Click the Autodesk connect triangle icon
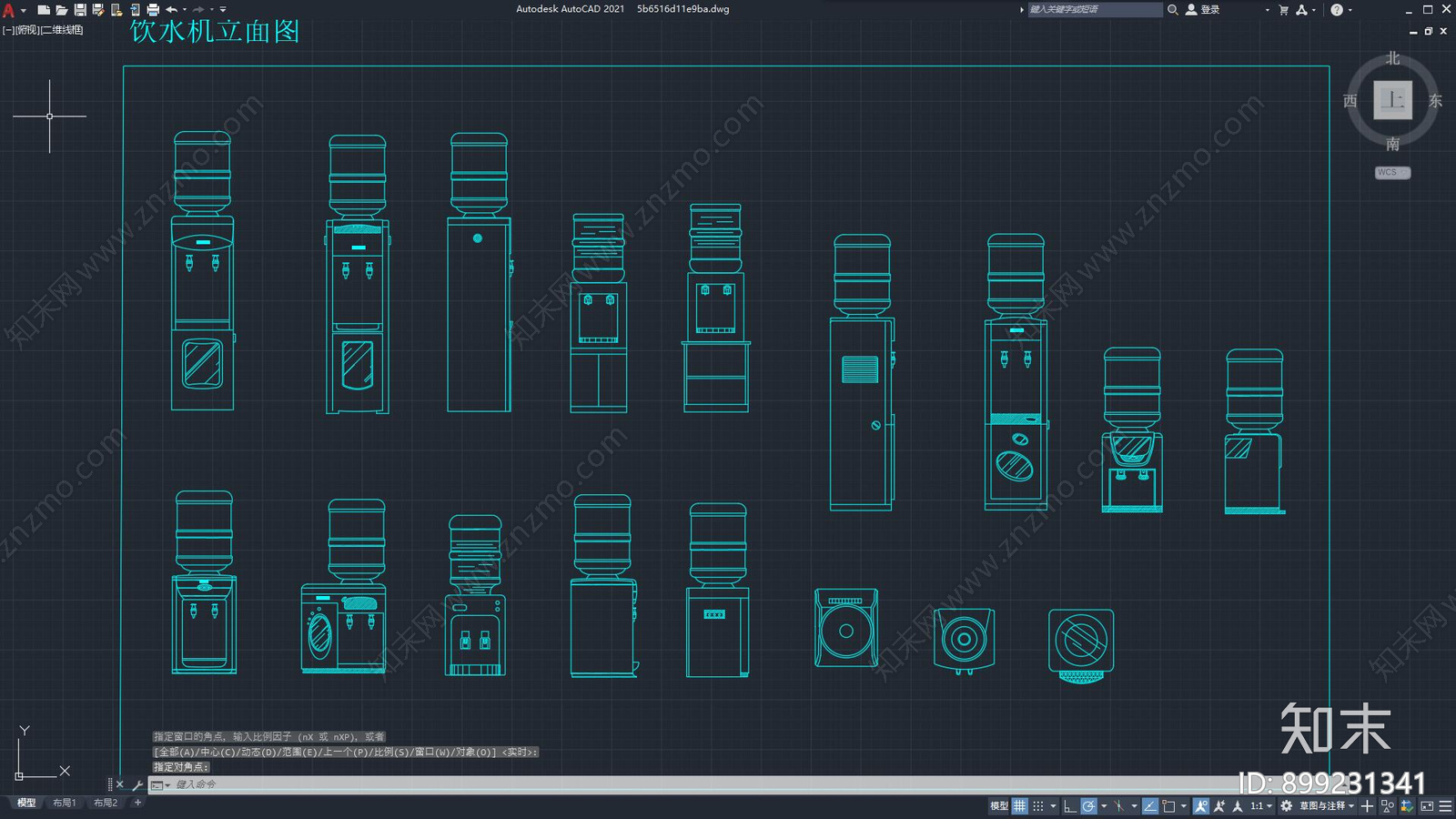The width and height of the screenshot is (1456, 819). 1302,10
